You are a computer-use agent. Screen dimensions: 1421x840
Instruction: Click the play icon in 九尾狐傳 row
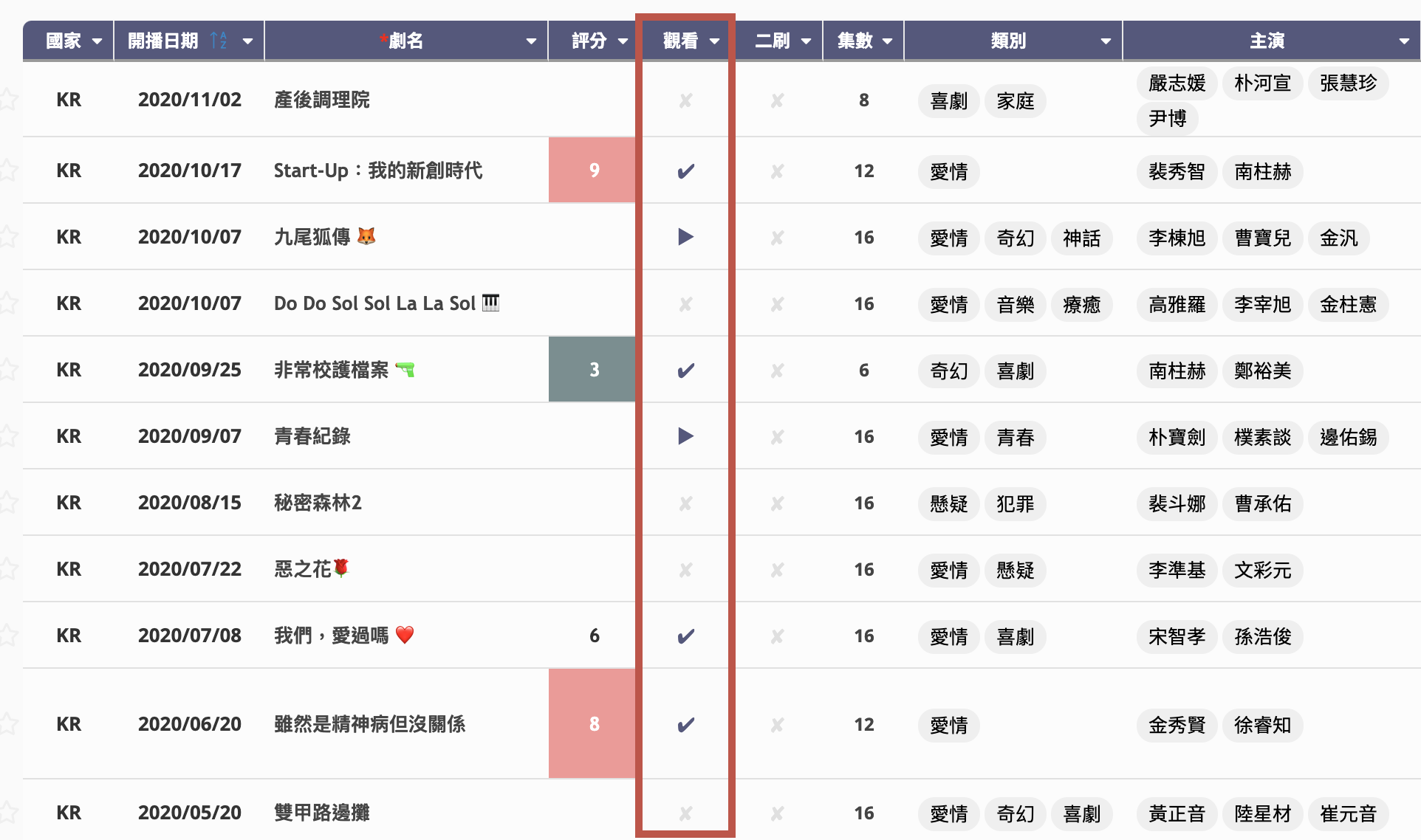[686, 237]
